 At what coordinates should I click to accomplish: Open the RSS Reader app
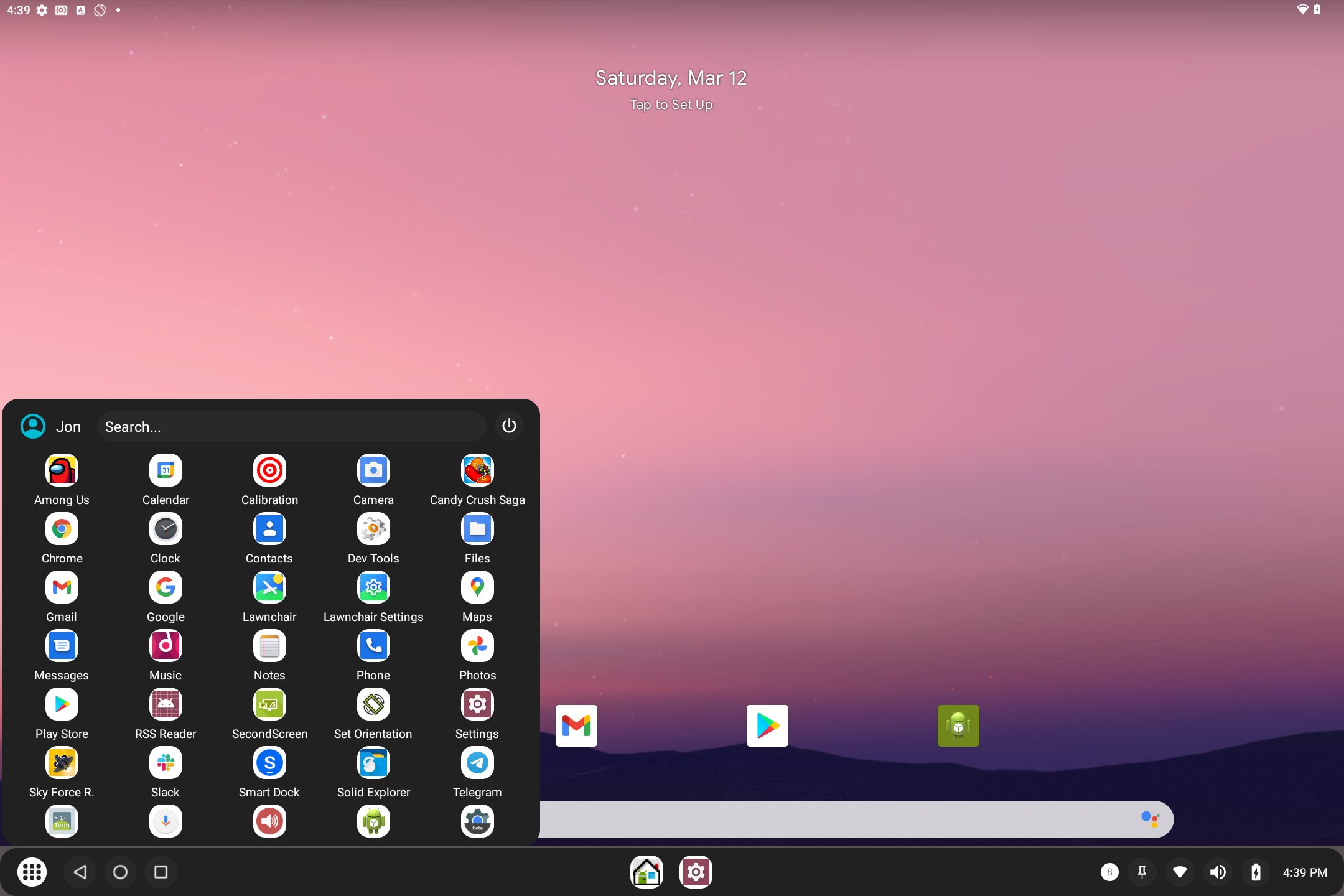coord(166,704)
